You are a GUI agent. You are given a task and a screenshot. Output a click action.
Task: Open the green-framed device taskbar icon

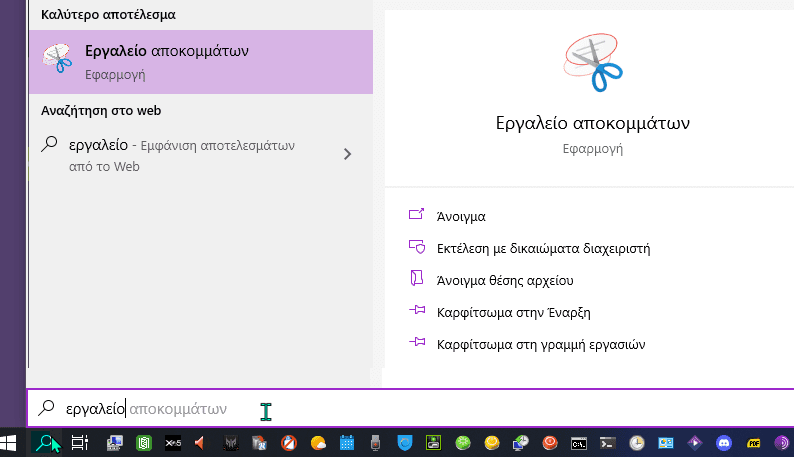pyautogui.click(x=433, y=443)
